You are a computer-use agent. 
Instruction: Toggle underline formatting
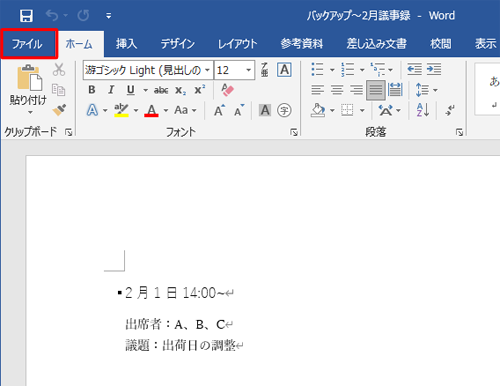(x=131, y=90)
